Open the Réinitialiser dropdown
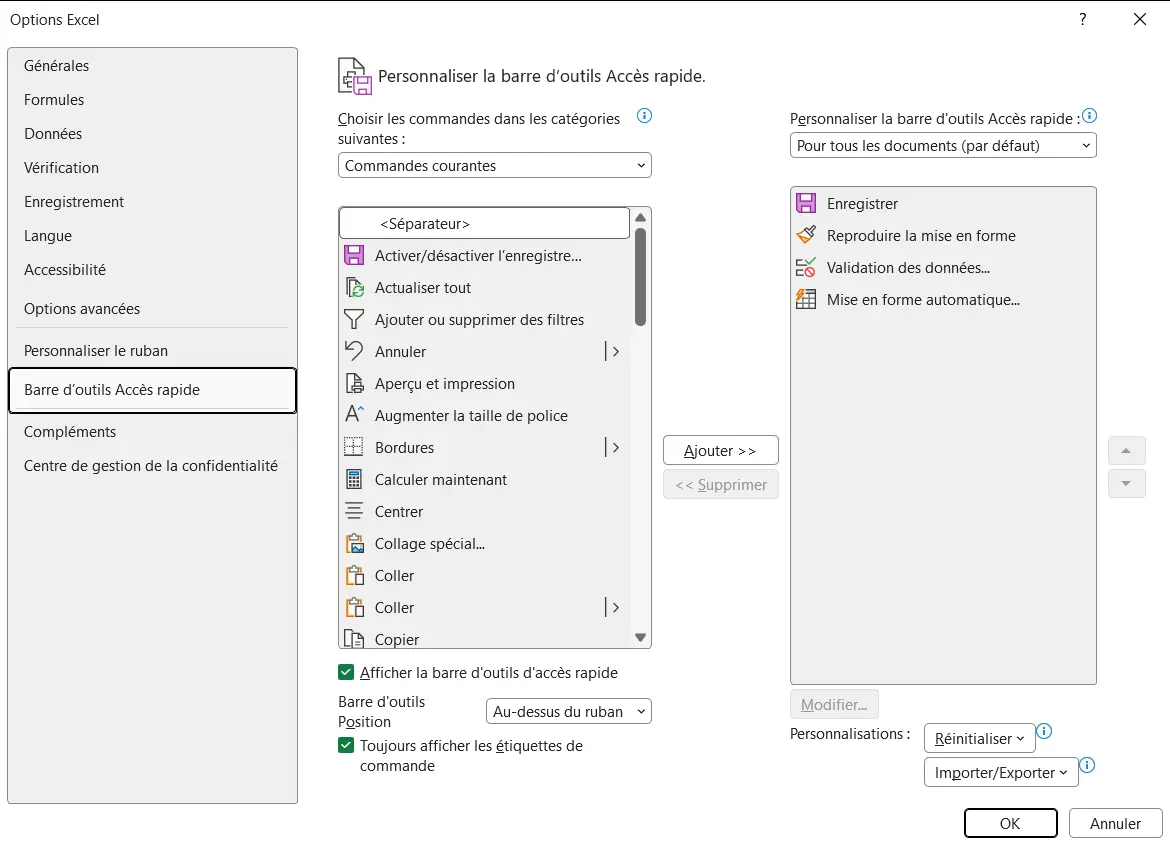The image size is (1170, 847). [980, 738]
